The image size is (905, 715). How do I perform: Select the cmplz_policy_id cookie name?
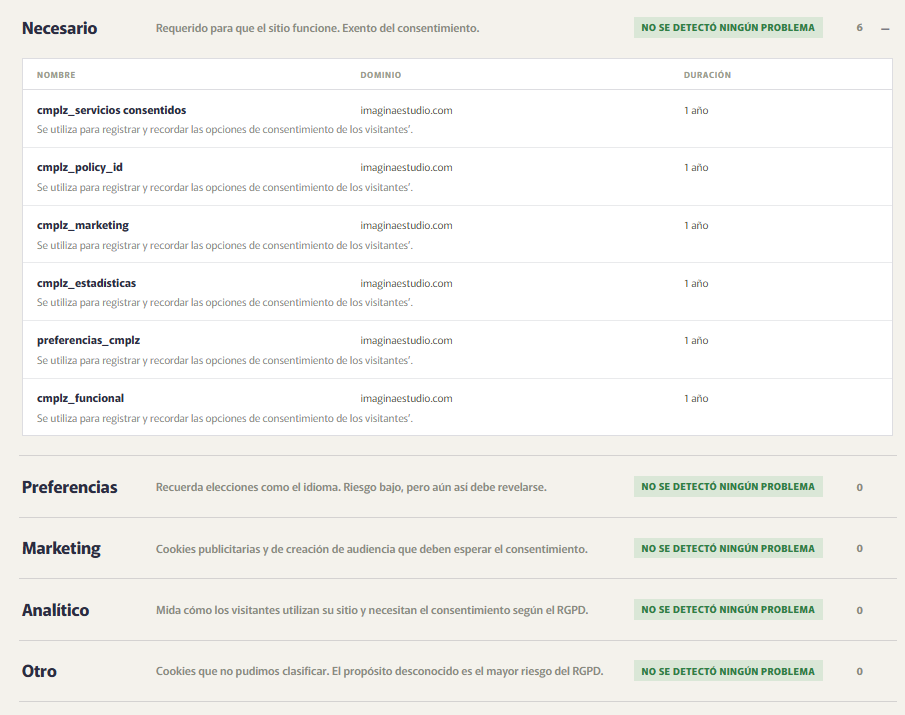pyautogui.click(x=80, y=167)
